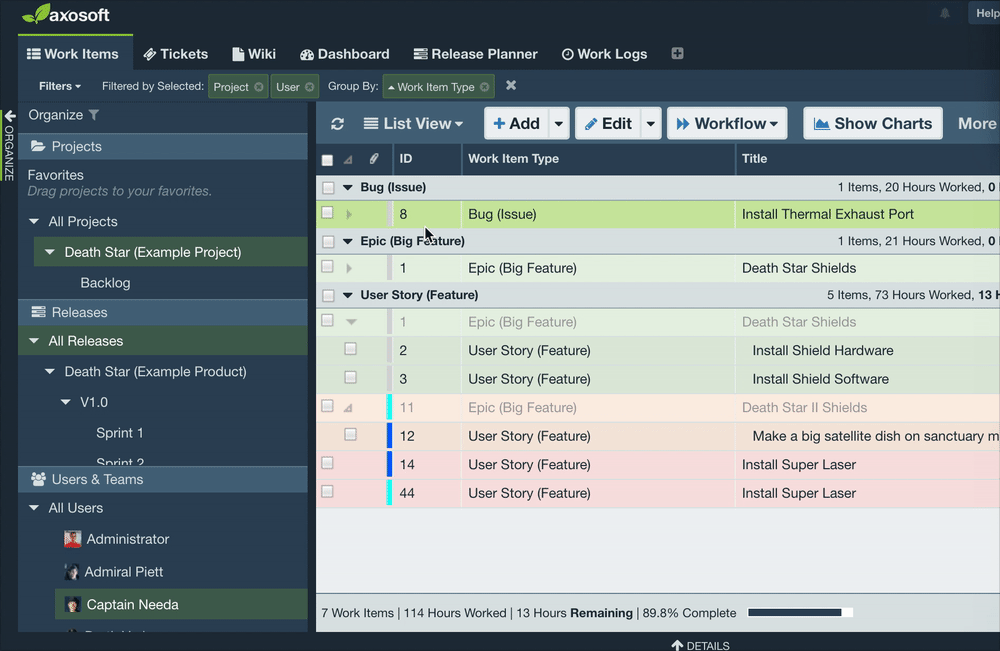The width and height of the screenshot is (1000, 651).
Task: Expand the row for item 8
Action: [349, 215]
